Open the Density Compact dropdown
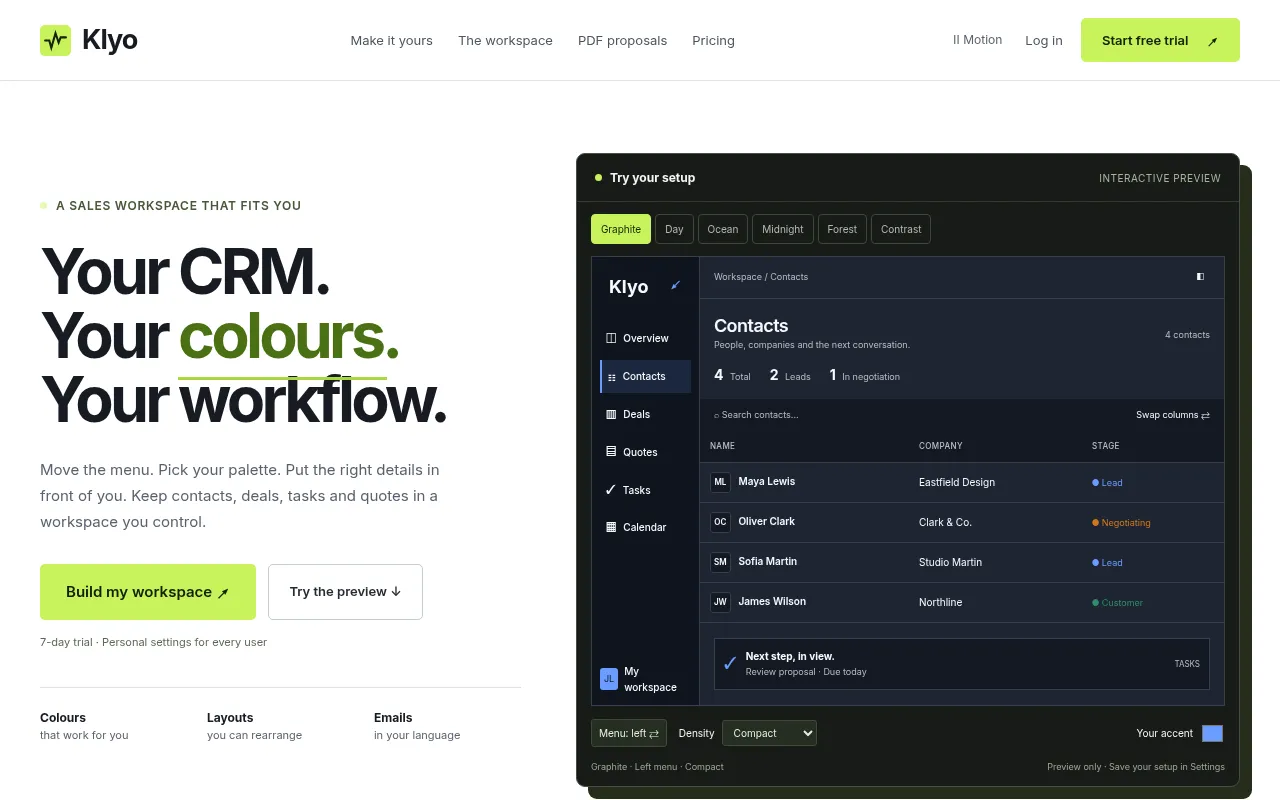This screenshot has width=1280, height=800. pos(769,733)
